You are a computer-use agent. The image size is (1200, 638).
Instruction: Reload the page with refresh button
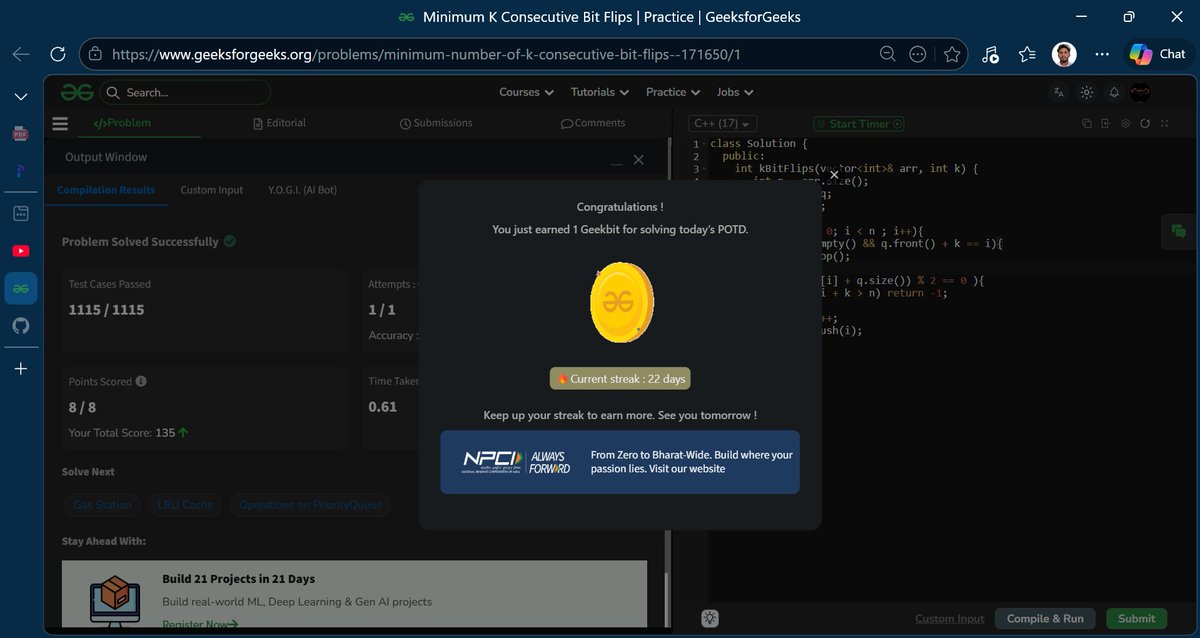coord(58,54)
